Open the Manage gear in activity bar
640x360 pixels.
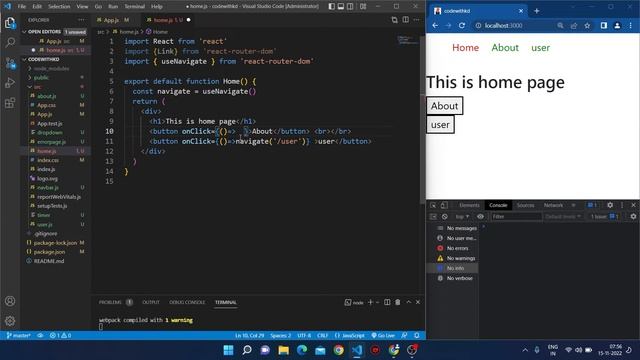10,321
